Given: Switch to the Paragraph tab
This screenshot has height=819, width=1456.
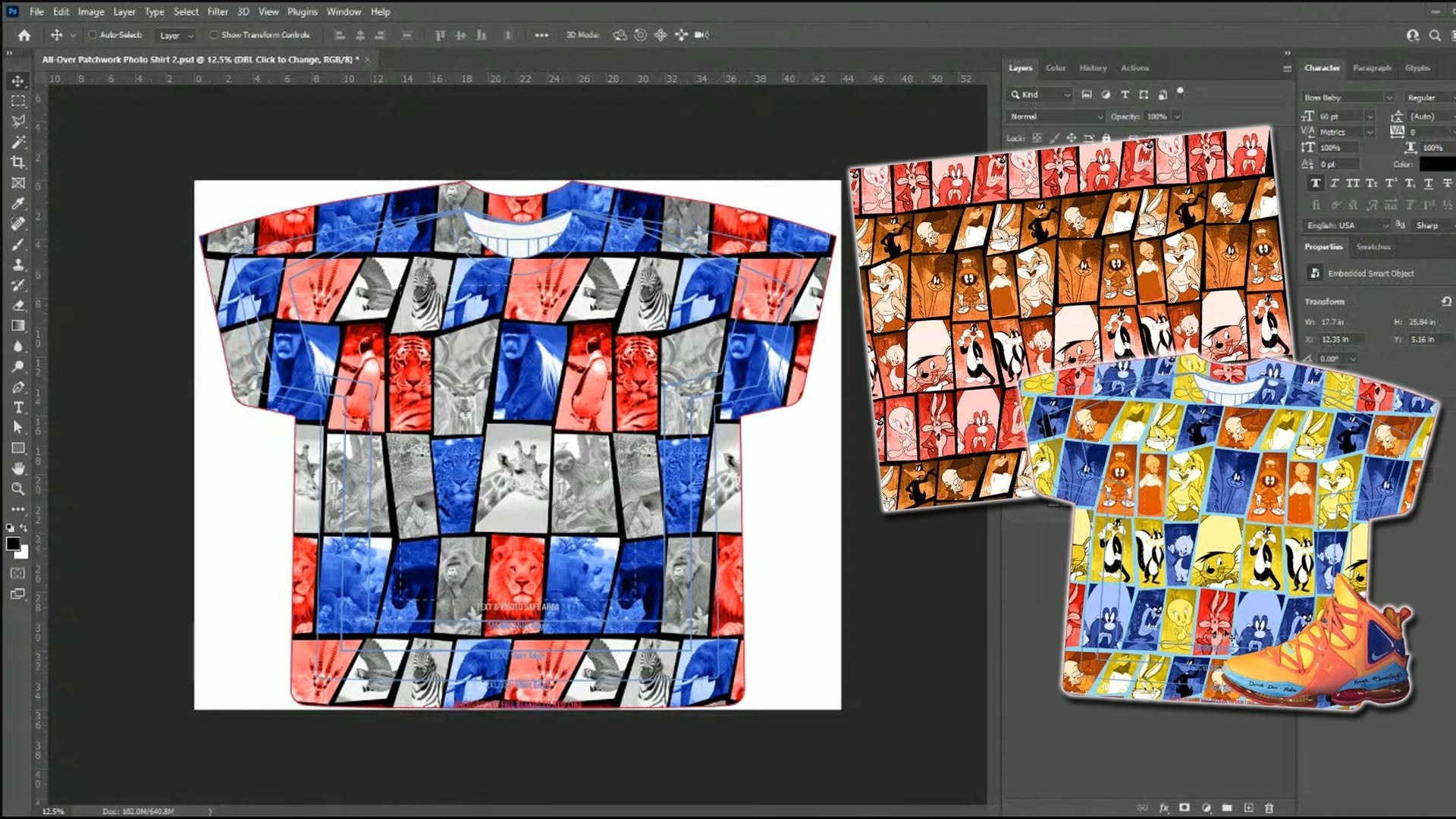Looking at the screenshot, I should [1373, 68].
